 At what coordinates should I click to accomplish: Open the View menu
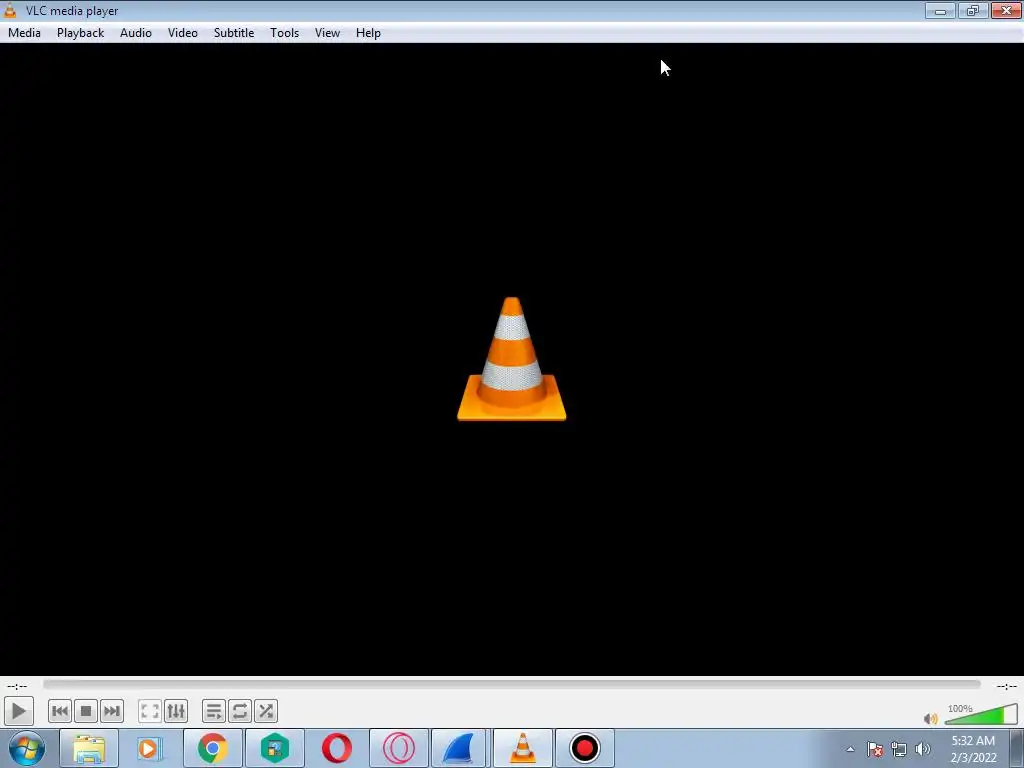click(327, 33)
